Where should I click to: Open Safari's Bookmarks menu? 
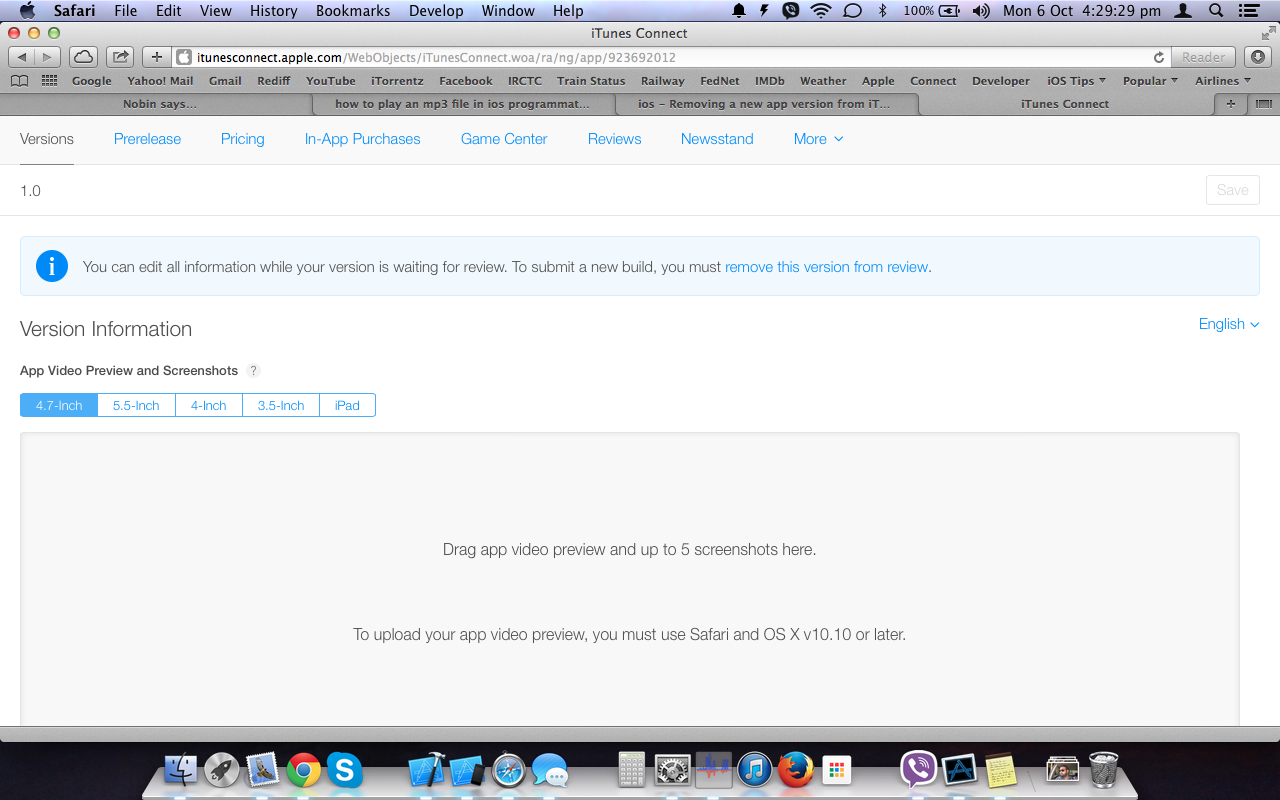coord(353,11)
